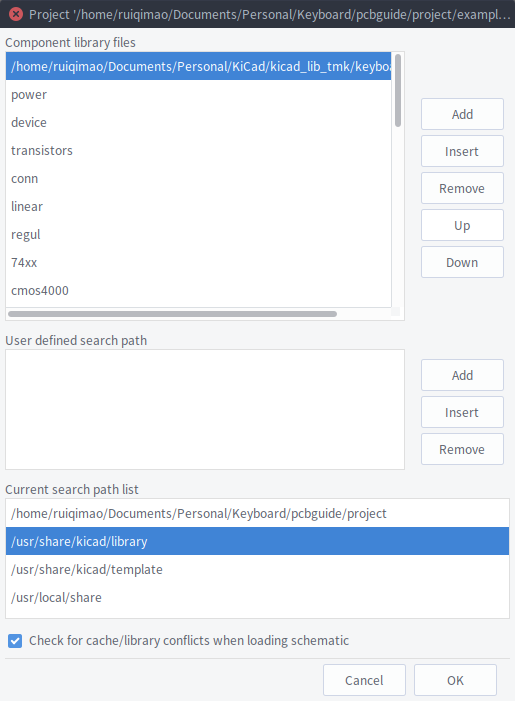Image resolution: width=515 pixels, height=701 pixels.
Task: Select the 74xx library entry
Action: [x=198, y=262]
